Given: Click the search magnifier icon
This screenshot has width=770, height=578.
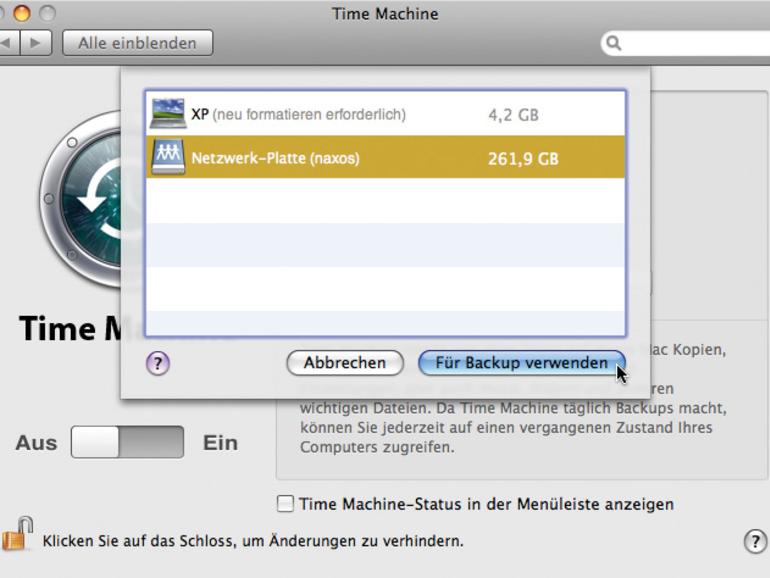Looking at the screenshot, I should 613,43.
